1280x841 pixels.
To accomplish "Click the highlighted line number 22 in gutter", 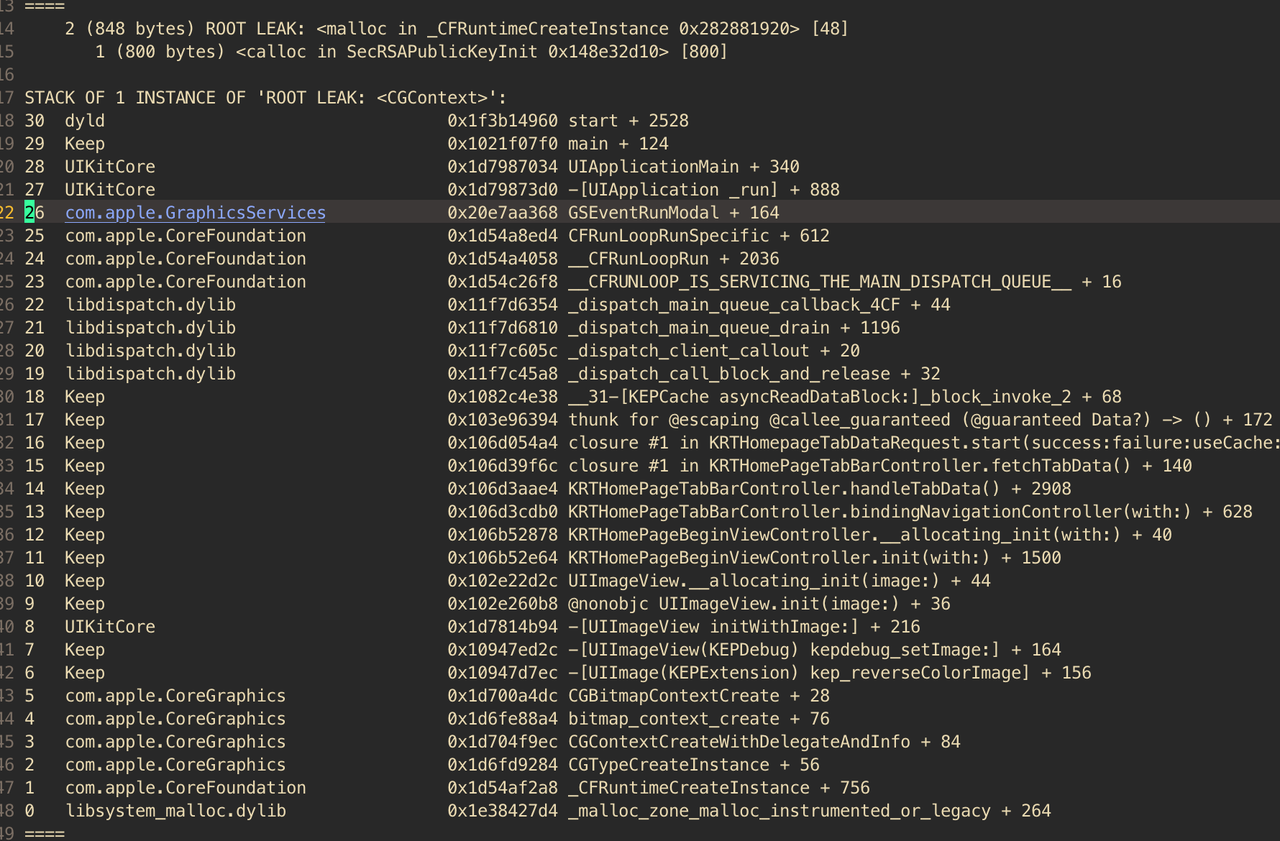I will [x=9, y=213].
